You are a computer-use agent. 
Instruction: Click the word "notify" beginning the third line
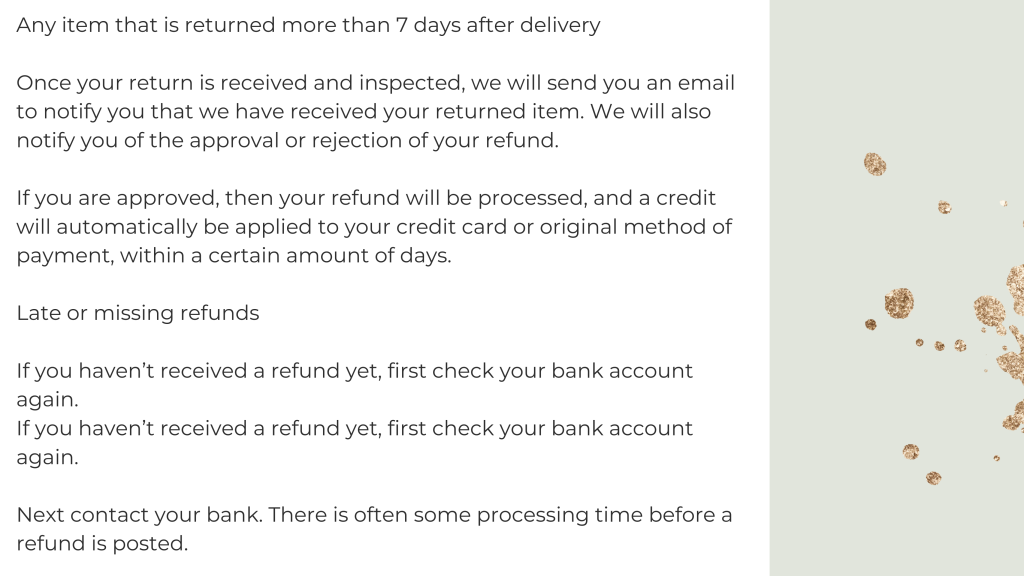(48, 140)
